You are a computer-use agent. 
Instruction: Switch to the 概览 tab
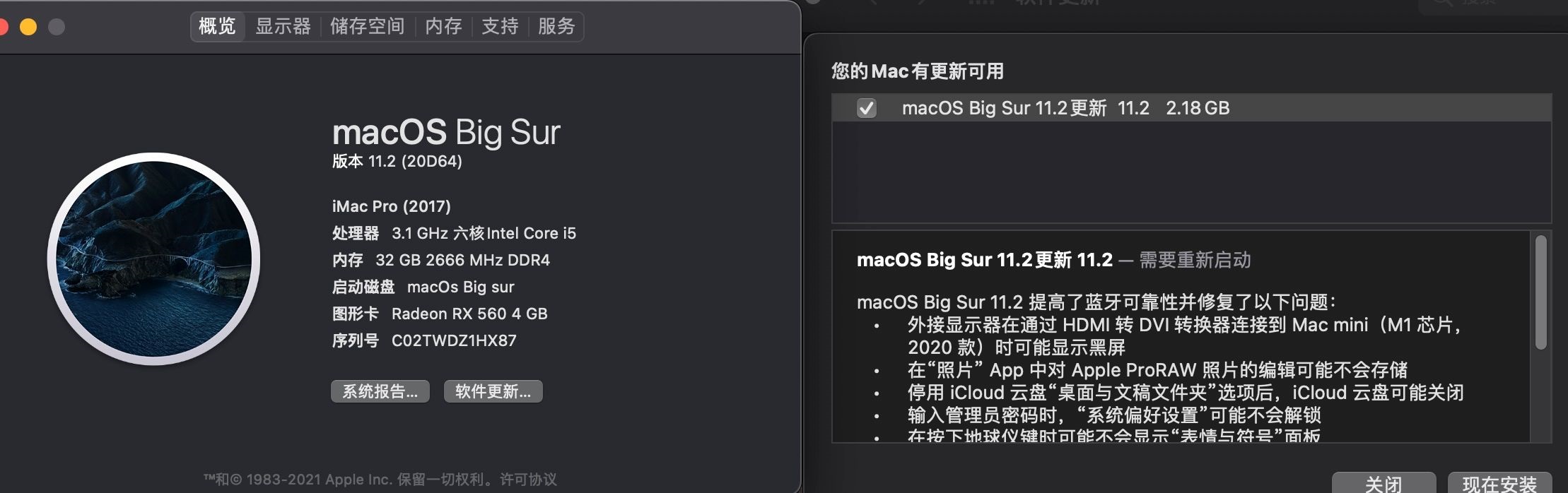pyautogui.click(x=217, y=27)
